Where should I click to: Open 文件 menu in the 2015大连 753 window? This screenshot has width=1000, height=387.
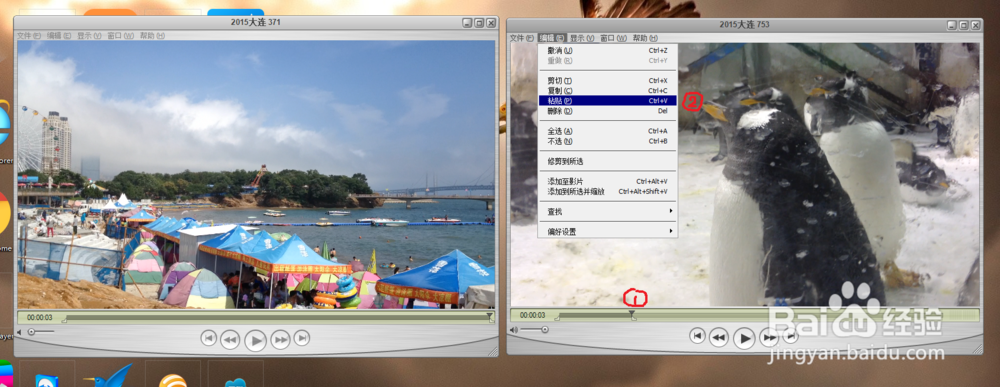point(521,38)
